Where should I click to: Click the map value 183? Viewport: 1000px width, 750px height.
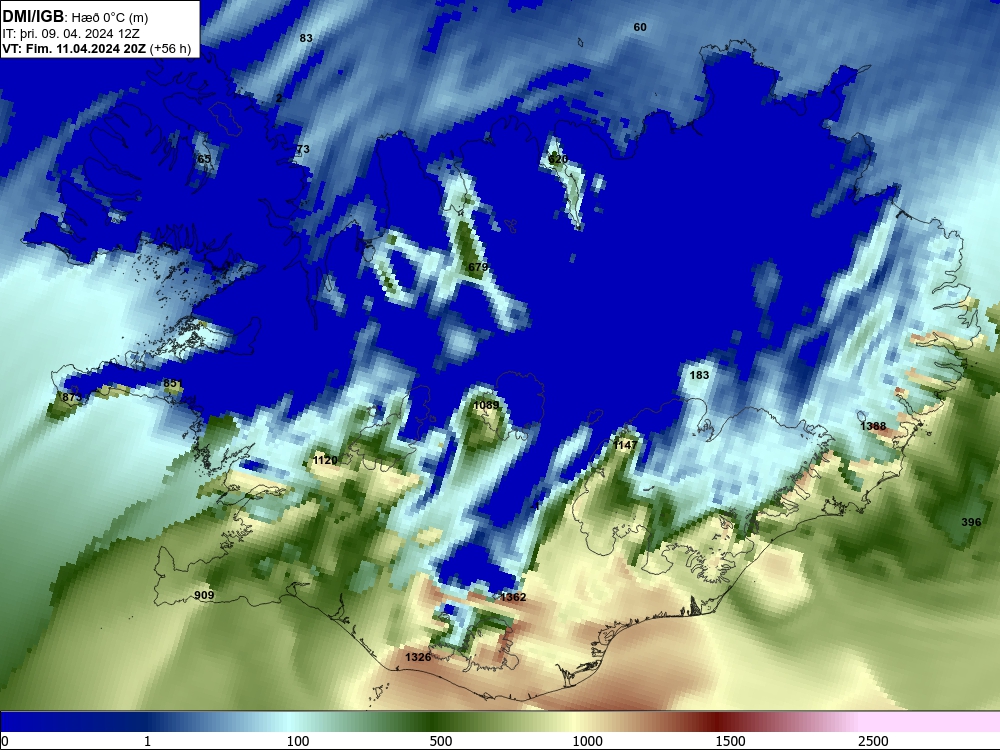tap(700, 375)
